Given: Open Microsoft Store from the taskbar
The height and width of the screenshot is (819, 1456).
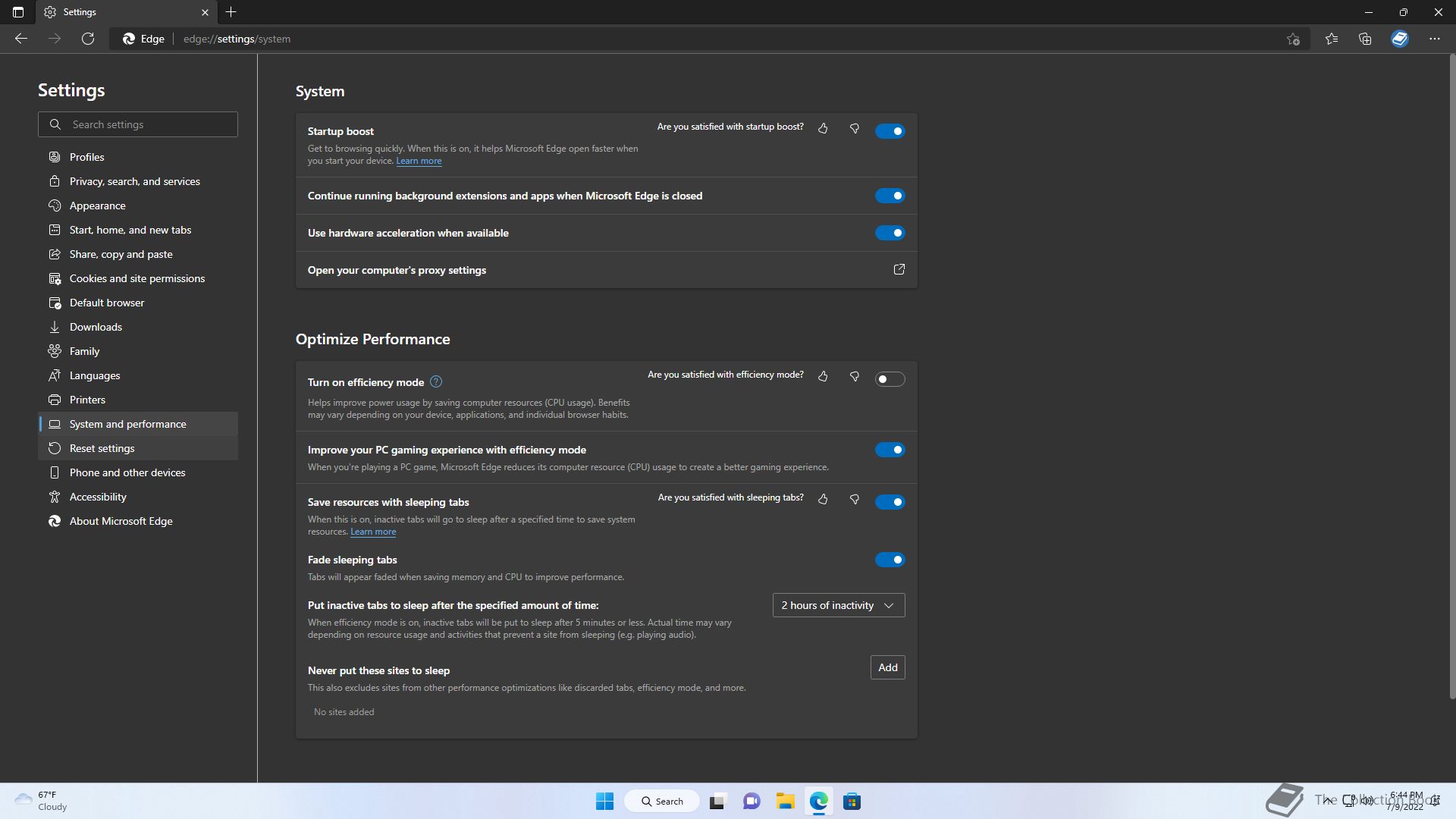Looking at the screenshot, I should tap(852, 802).
